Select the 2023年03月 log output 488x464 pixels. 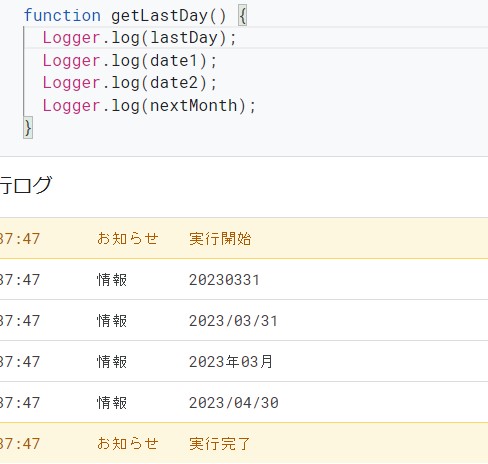tap(231, 362)
